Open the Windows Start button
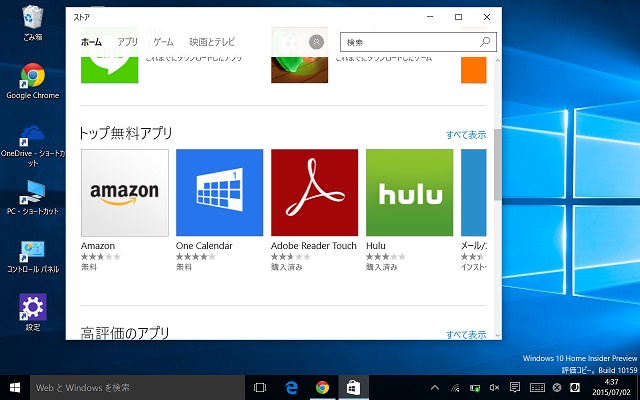The height and width of the screenshot is (400, 640). (15, 387)
